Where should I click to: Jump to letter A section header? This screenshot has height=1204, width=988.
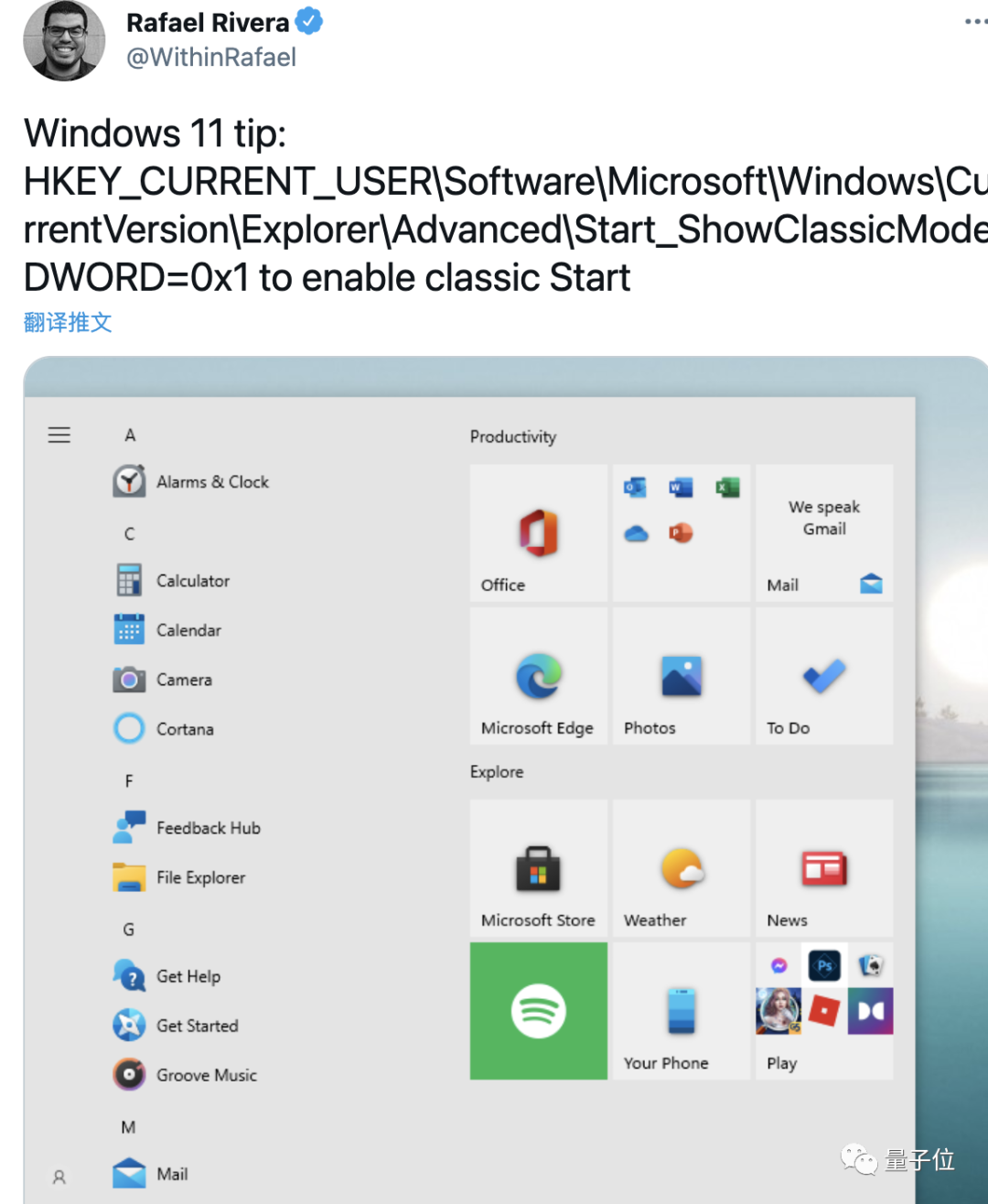(x=130, y=435)
